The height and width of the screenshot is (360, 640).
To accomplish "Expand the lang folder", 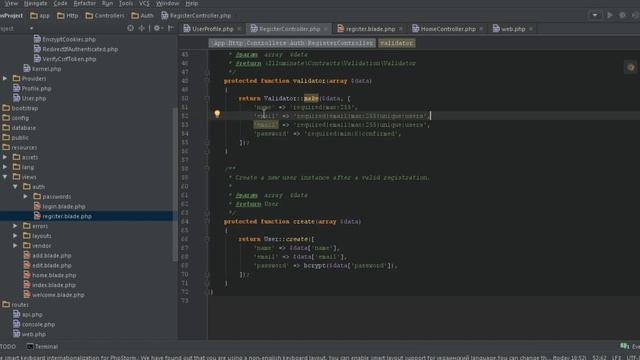I will click(5, 167).
